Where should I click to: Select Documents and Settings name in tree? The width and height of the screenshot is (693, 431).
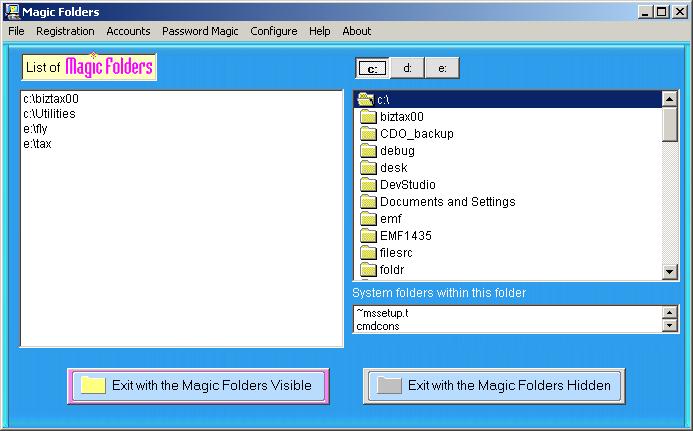pyautogui.click(x=448, y=202)
